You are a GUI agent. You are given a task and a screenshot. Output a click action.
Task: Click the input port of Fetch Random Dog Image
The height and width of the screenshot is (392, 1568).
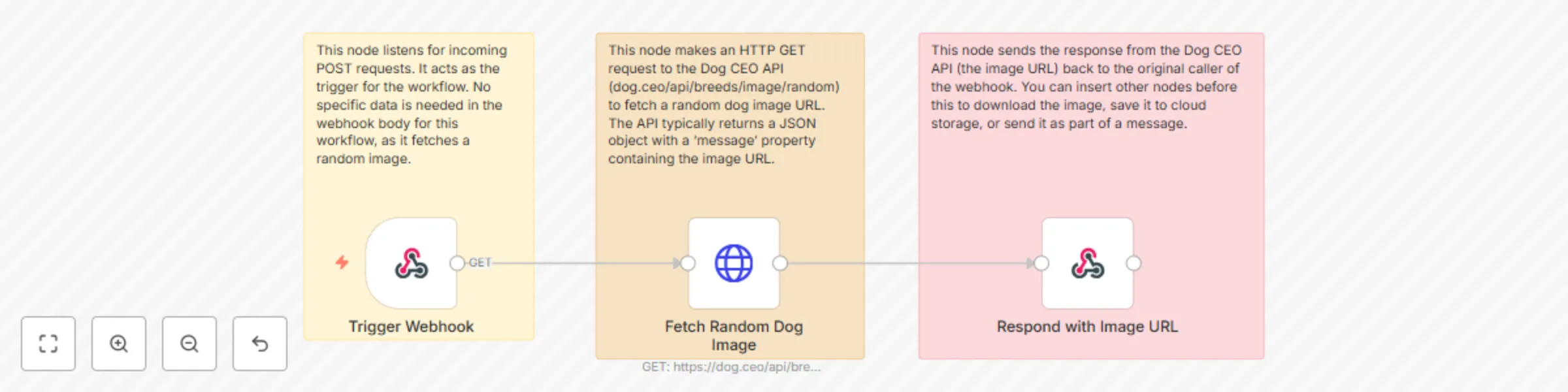[x=687, y=263]
